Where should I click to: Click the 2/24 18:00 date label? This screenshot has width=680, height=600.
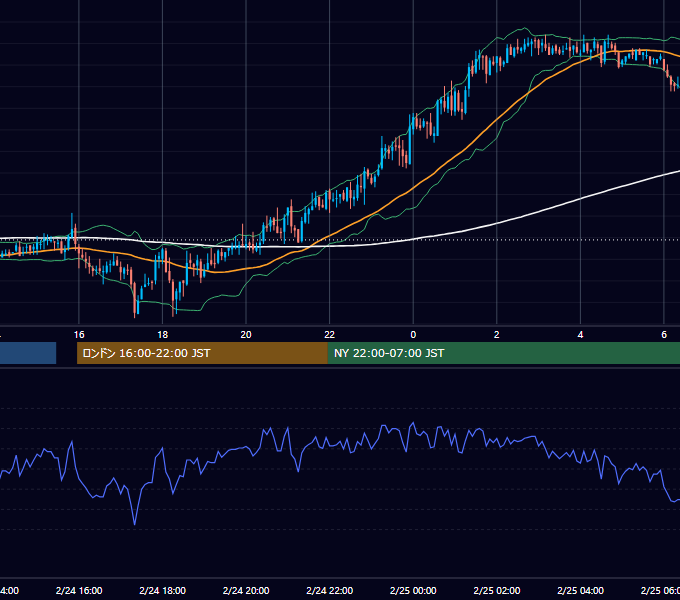click(x=163, y=590)
